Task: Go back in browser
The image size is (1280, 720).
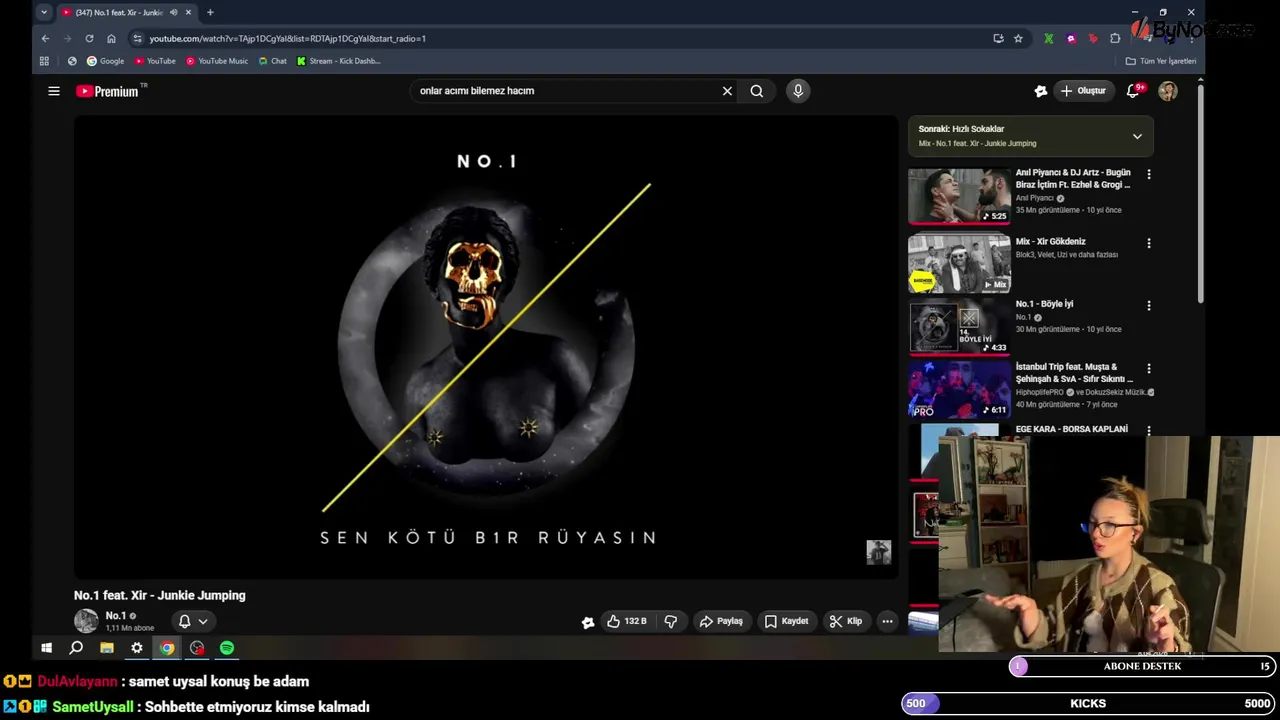Action: 45,38
